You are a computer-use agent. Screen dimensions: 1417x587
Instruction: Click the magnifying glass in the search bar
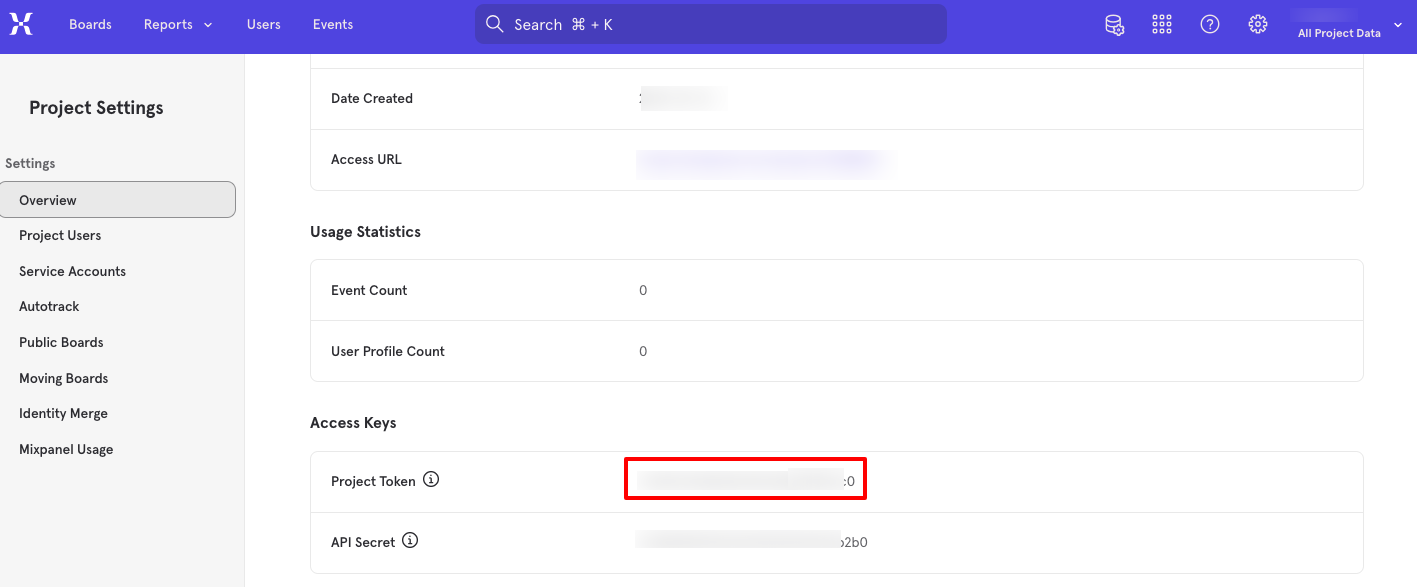tap(494, 23)
